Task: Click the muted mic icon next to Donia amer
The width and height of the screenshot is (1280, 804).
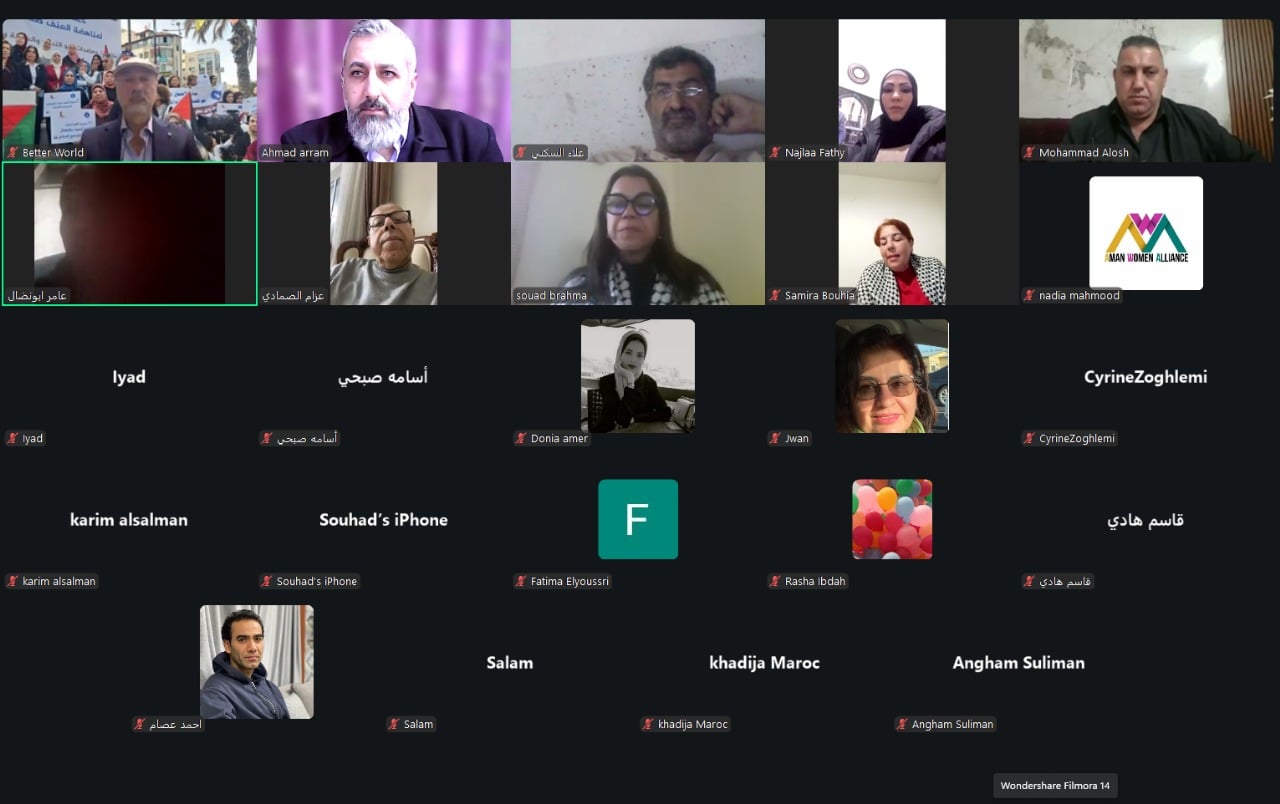Action: click(522, 439)
